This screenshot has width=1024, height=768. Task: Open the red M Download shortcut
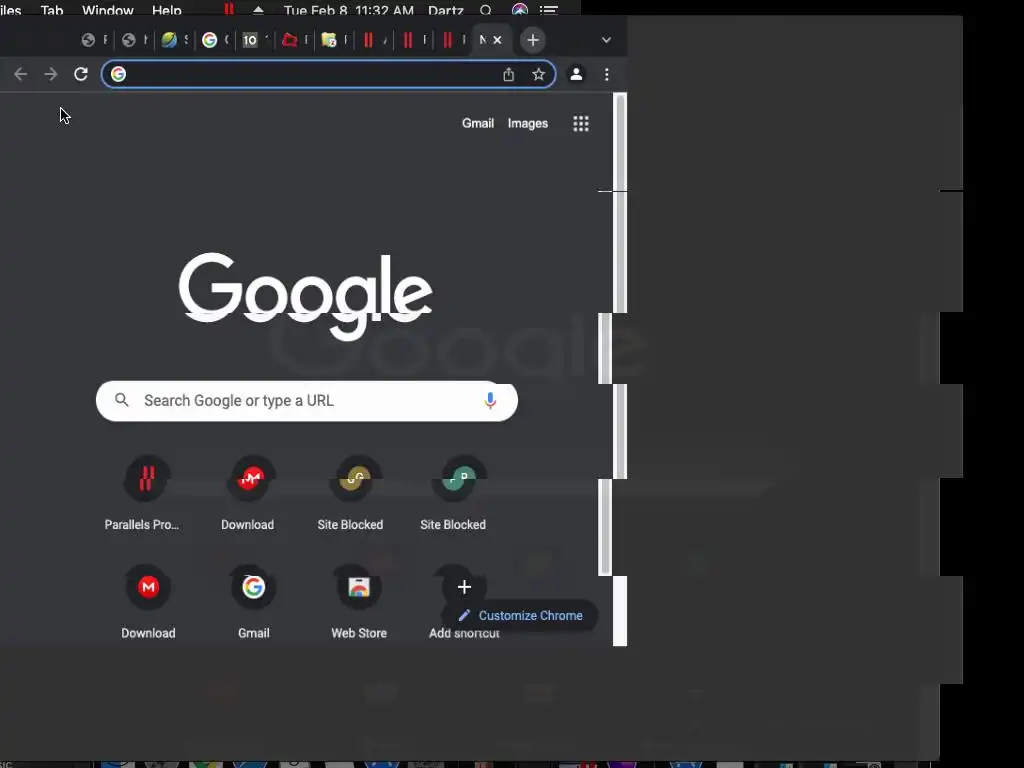[x=148, y=601]
